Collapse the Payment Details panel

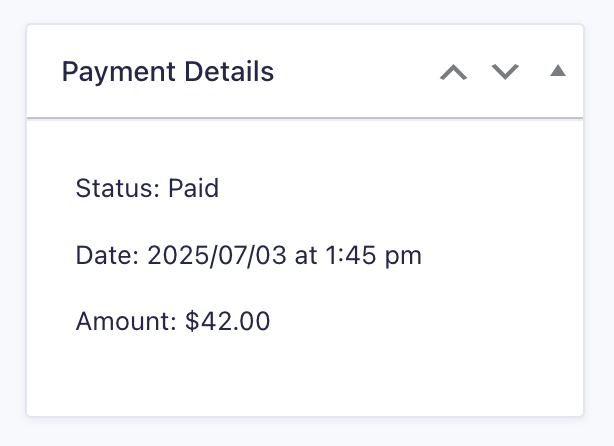point(558,71)
